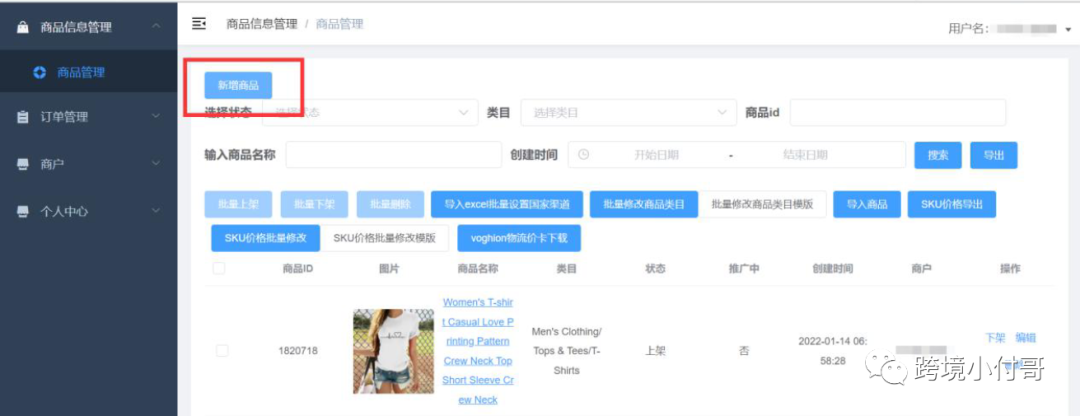Open the 用户名 account dropdown arrow

coord(1068,30)
